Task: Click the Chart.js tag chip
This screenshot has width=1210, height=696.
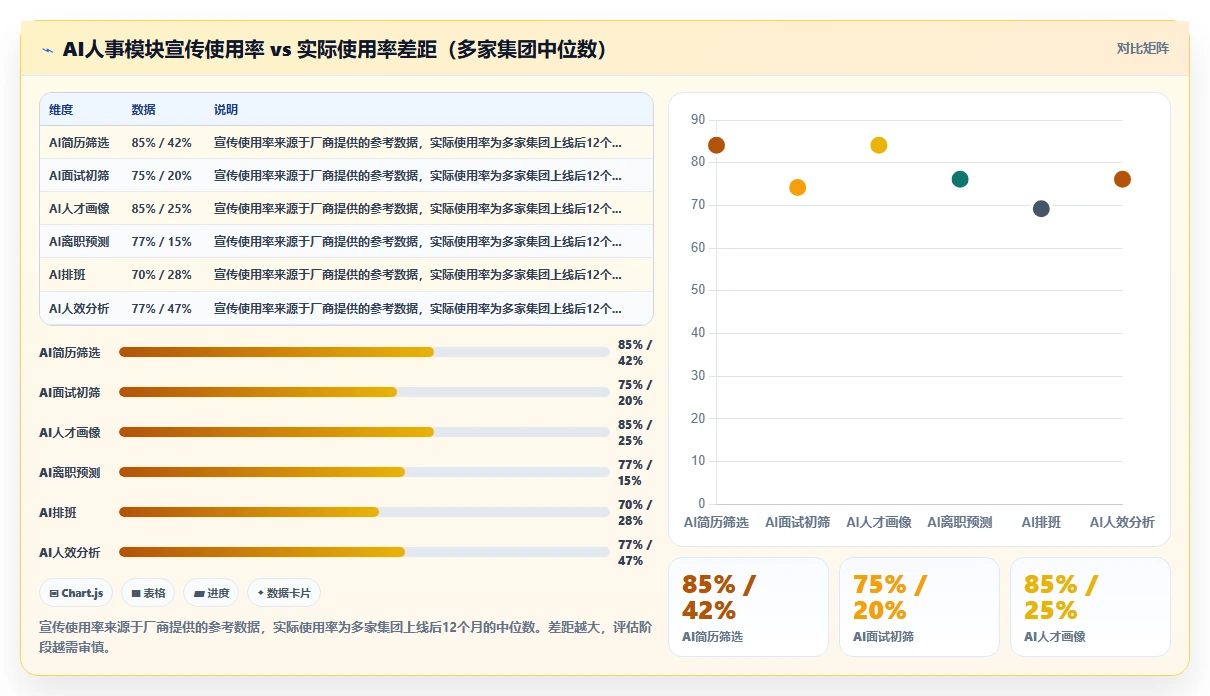Action: coord(77,593)
